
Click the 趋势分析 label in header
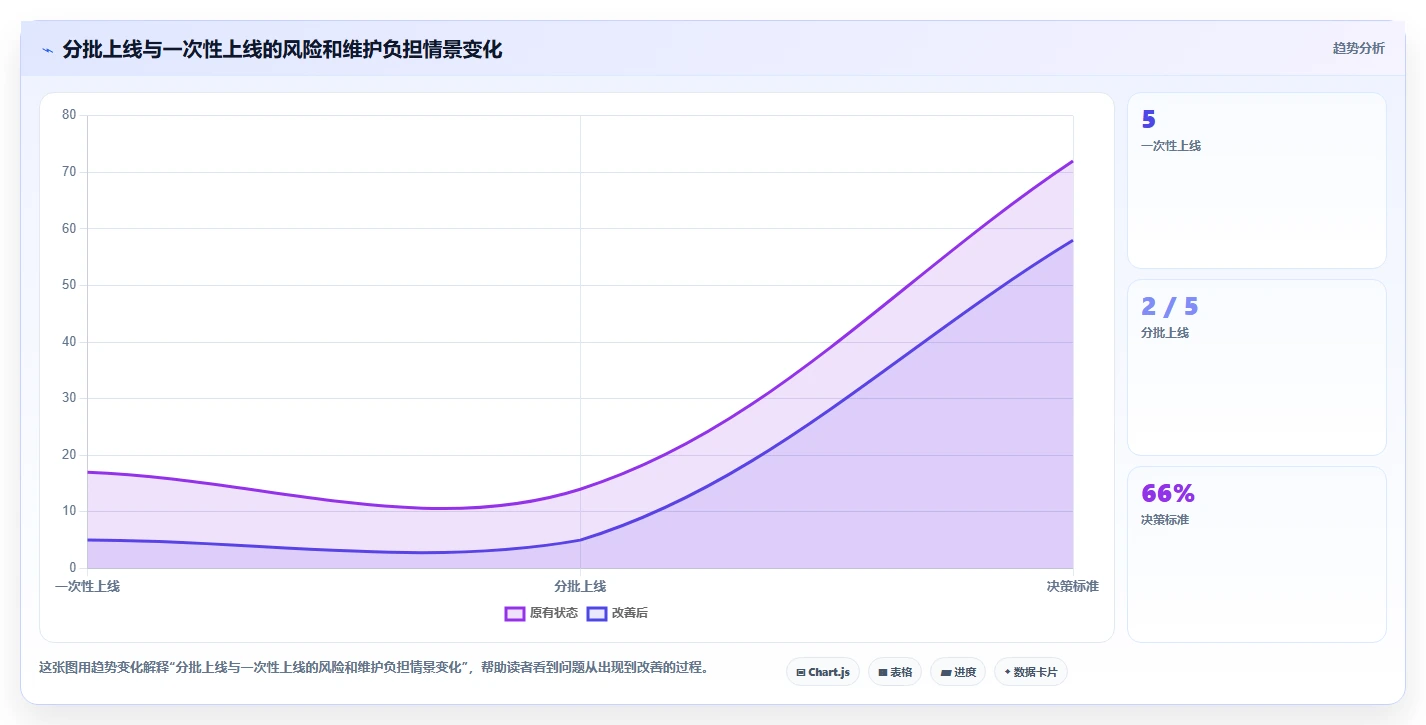click(x=1358, y=48)
